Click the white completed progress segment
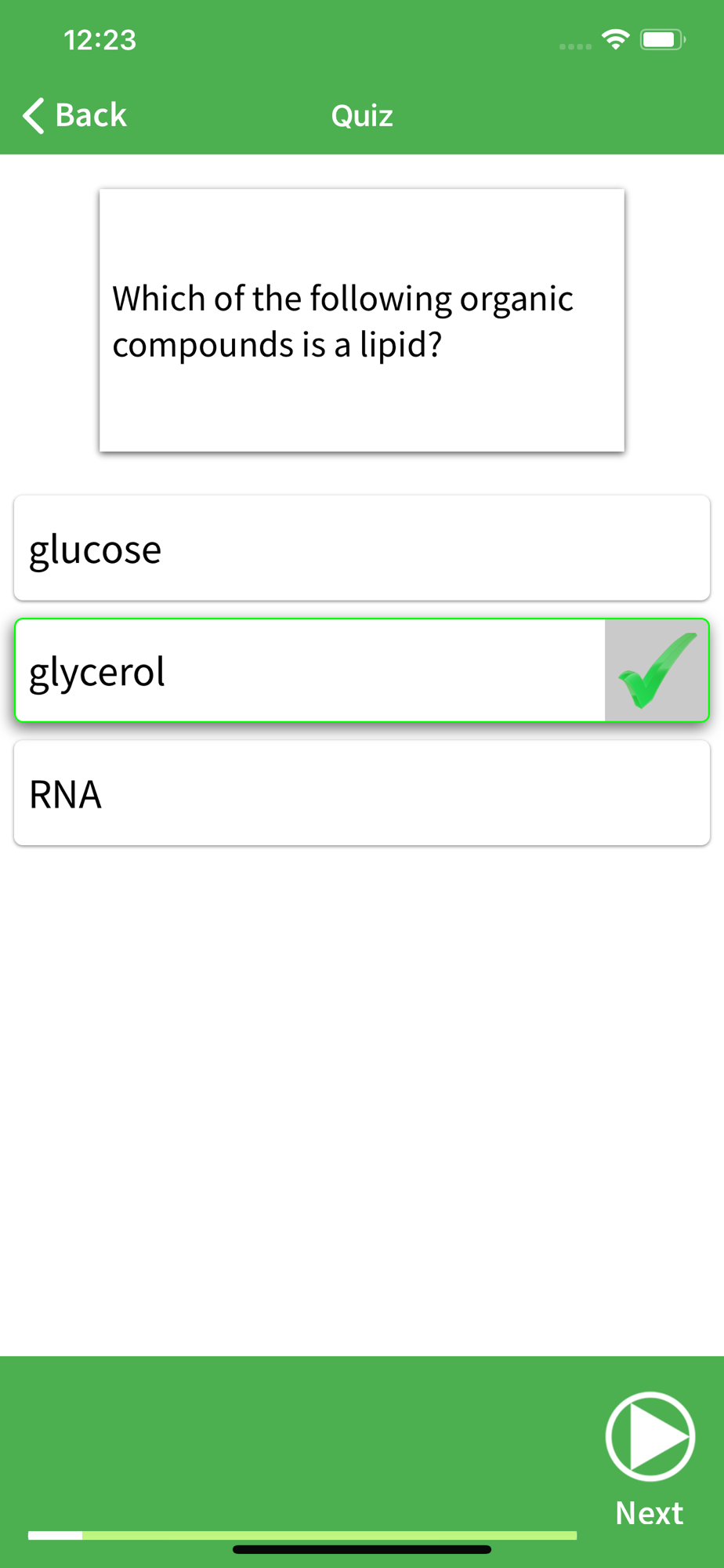Image resolution: width=724 pixels, height=1568 pixels. click(x=55, y=1535)
